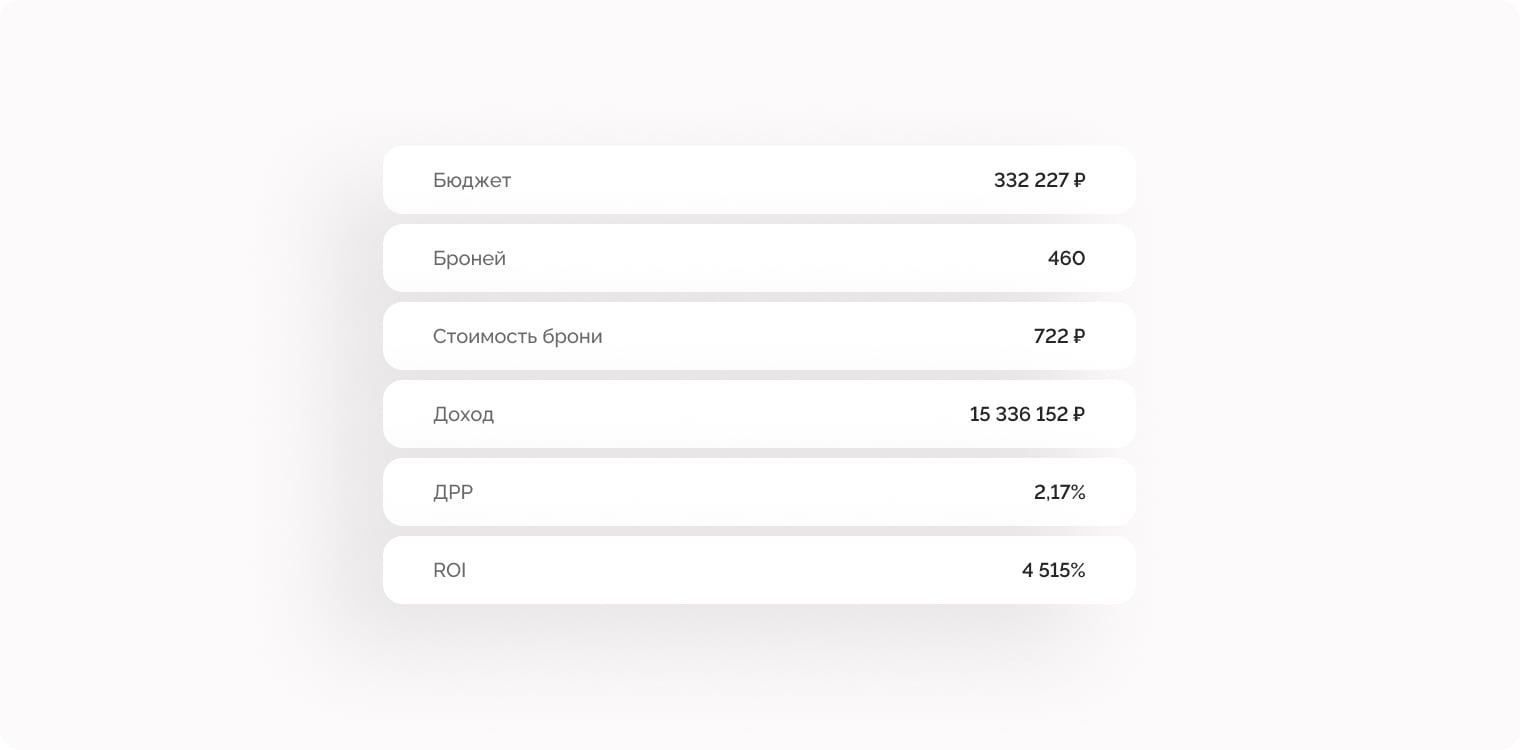1520x750 pixels.
Task: Click the Стоимость брони label
Action: pyautogui.click(x=517, y=337)
